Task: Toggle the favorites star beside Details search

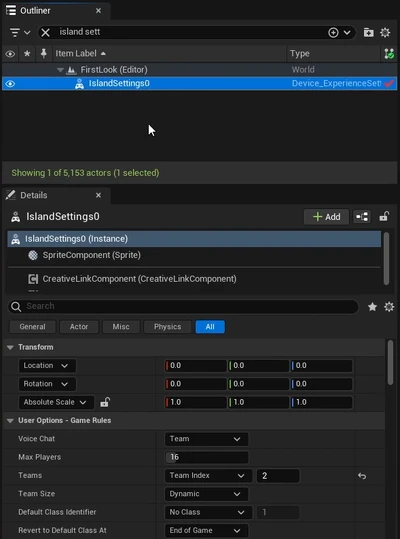Action: point(372,307)
